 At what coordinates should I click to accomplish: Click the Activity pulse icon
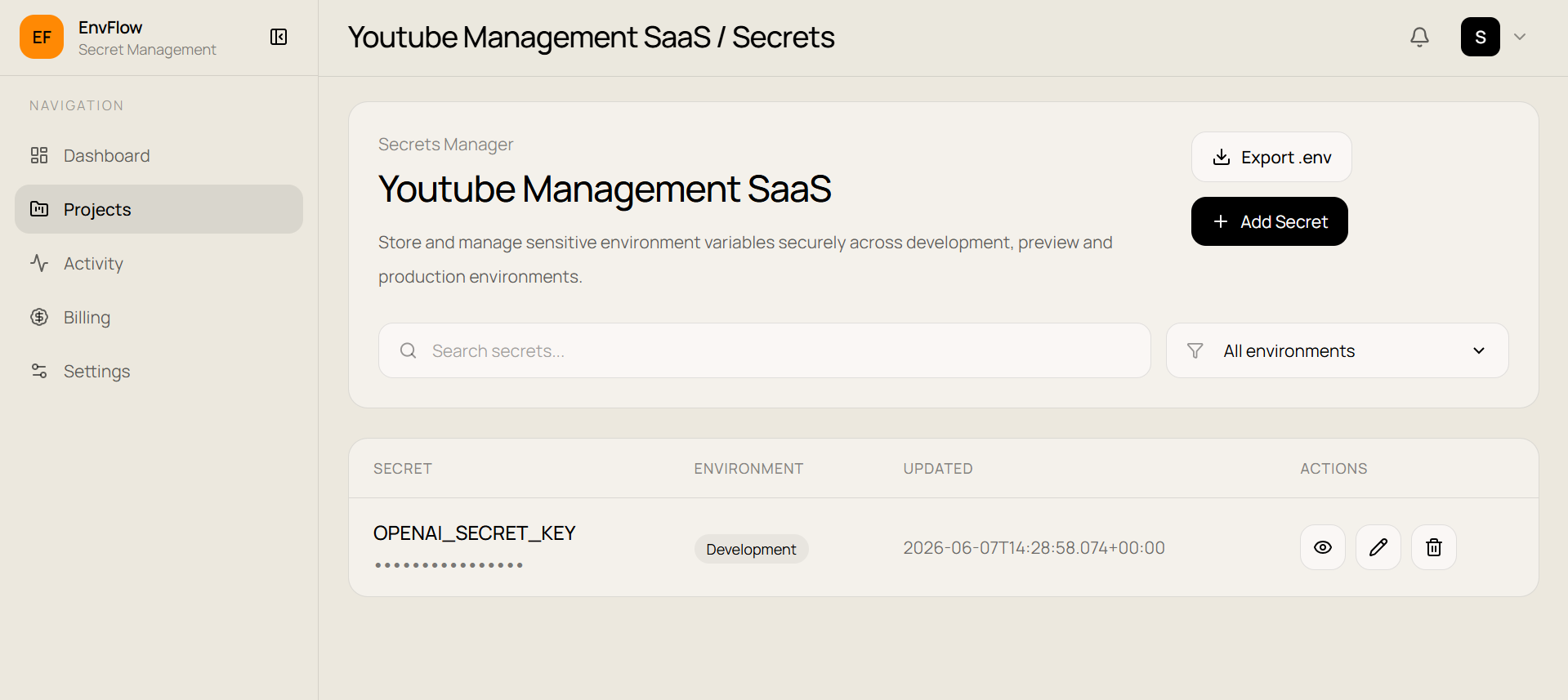point(39,263)
